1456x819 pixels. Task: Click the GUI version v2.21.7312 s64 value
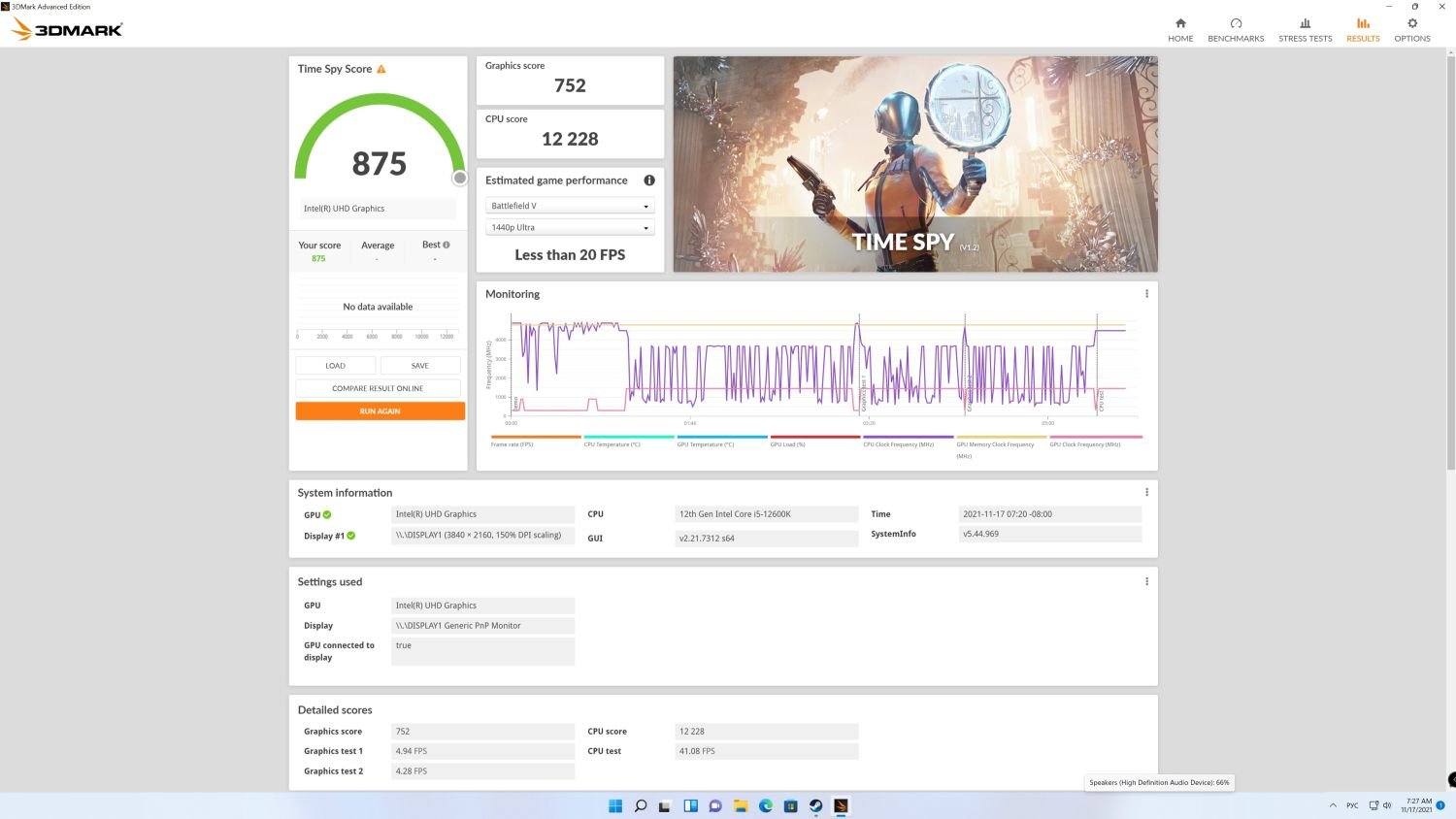coord(767,538)
